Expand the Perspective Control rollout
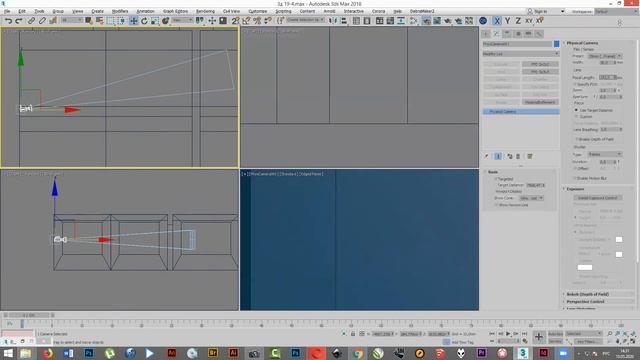Image resolution: width=640 pixels, height=360 pixels. (586, 302)
